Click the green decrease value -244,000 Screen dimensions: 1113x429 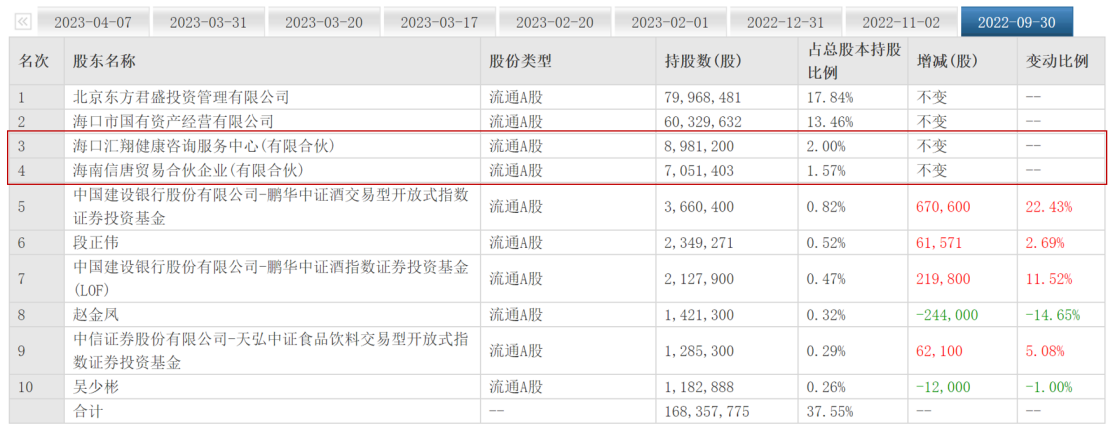(x=947, y=315)
